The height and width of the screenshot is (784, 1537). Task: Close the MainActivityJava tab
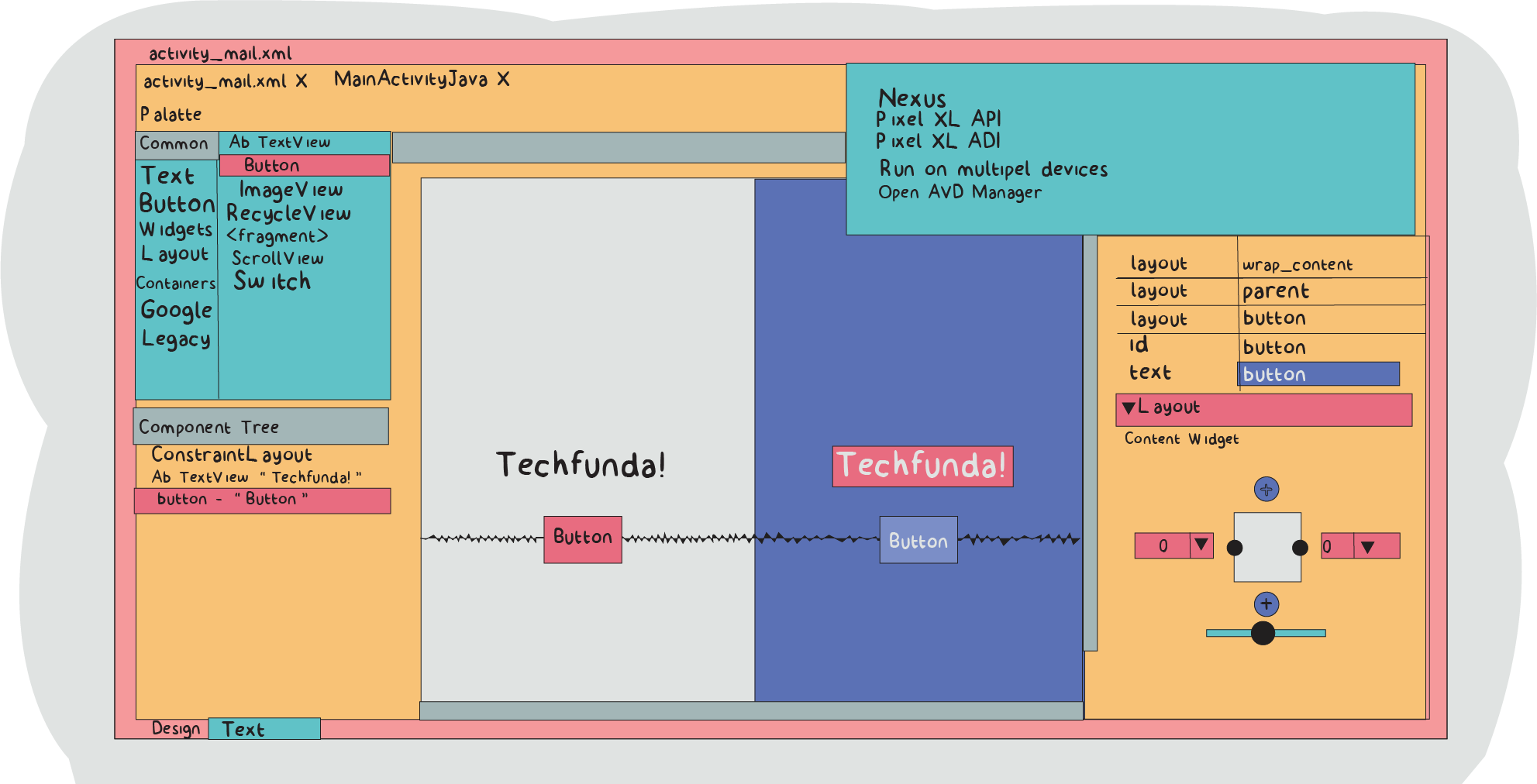pyautogui.click(x=503, y=80)
